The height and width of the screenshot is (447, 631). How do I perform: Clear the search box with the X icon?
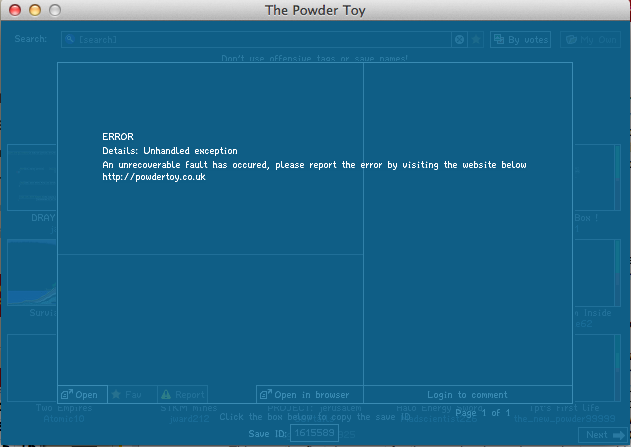(459, 39)
